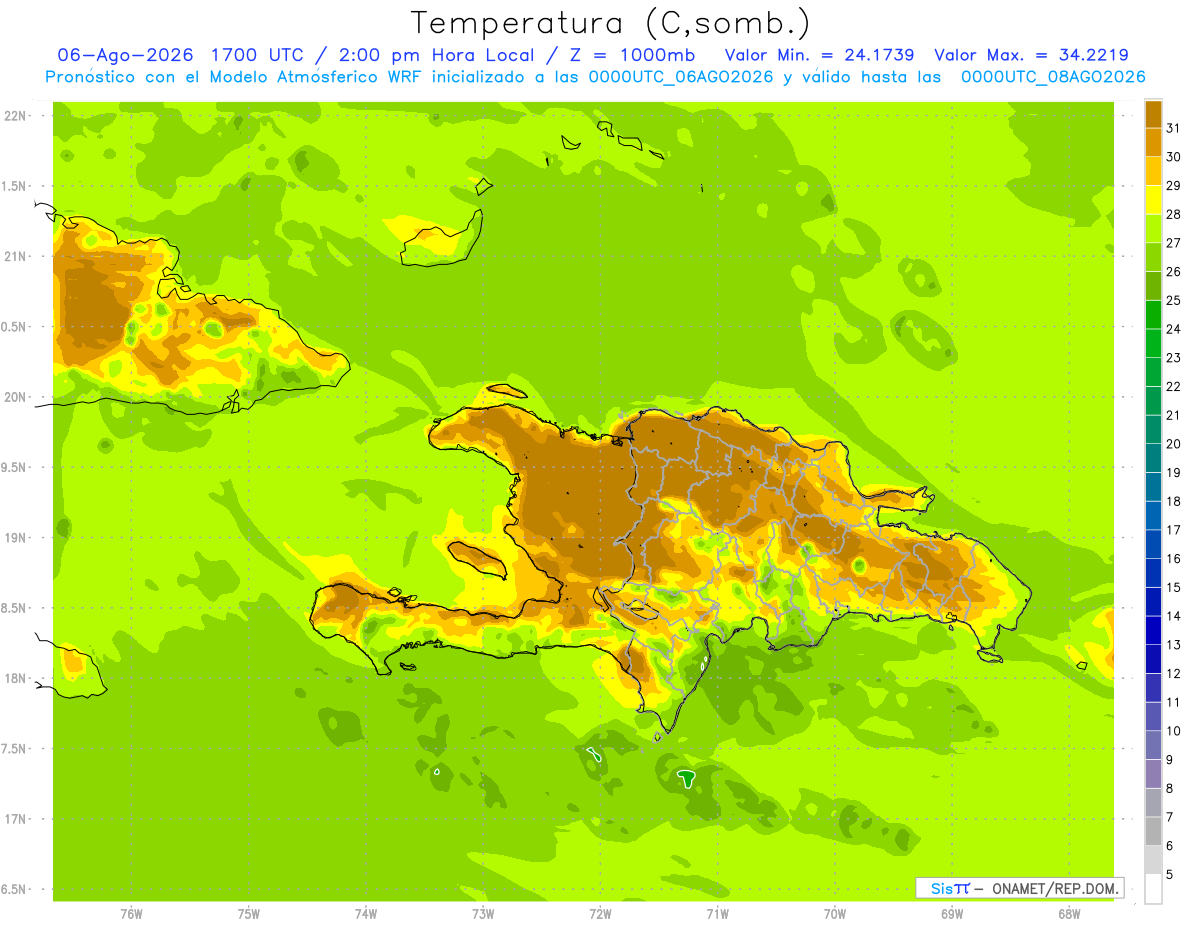Pick the gray legend swatch between 6 and 7

(x=1153, y=832)
